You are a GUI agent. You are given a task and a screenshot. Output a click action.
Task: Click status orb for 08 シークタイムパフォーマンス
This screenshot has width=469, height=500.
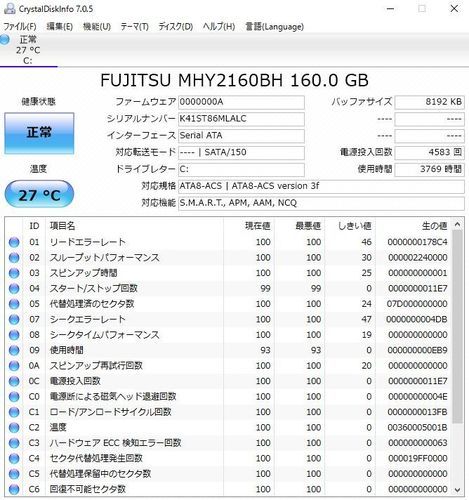click(14, 335)
